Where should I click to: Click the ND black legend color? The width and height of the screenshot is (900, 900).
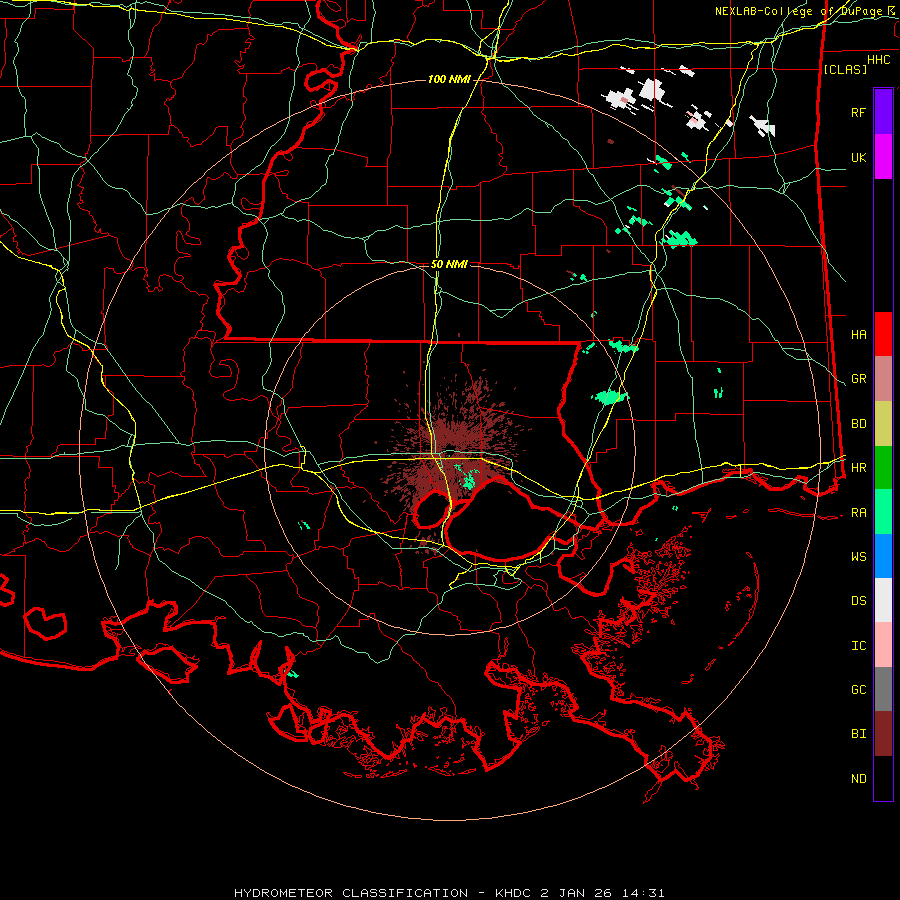(883, 778)
